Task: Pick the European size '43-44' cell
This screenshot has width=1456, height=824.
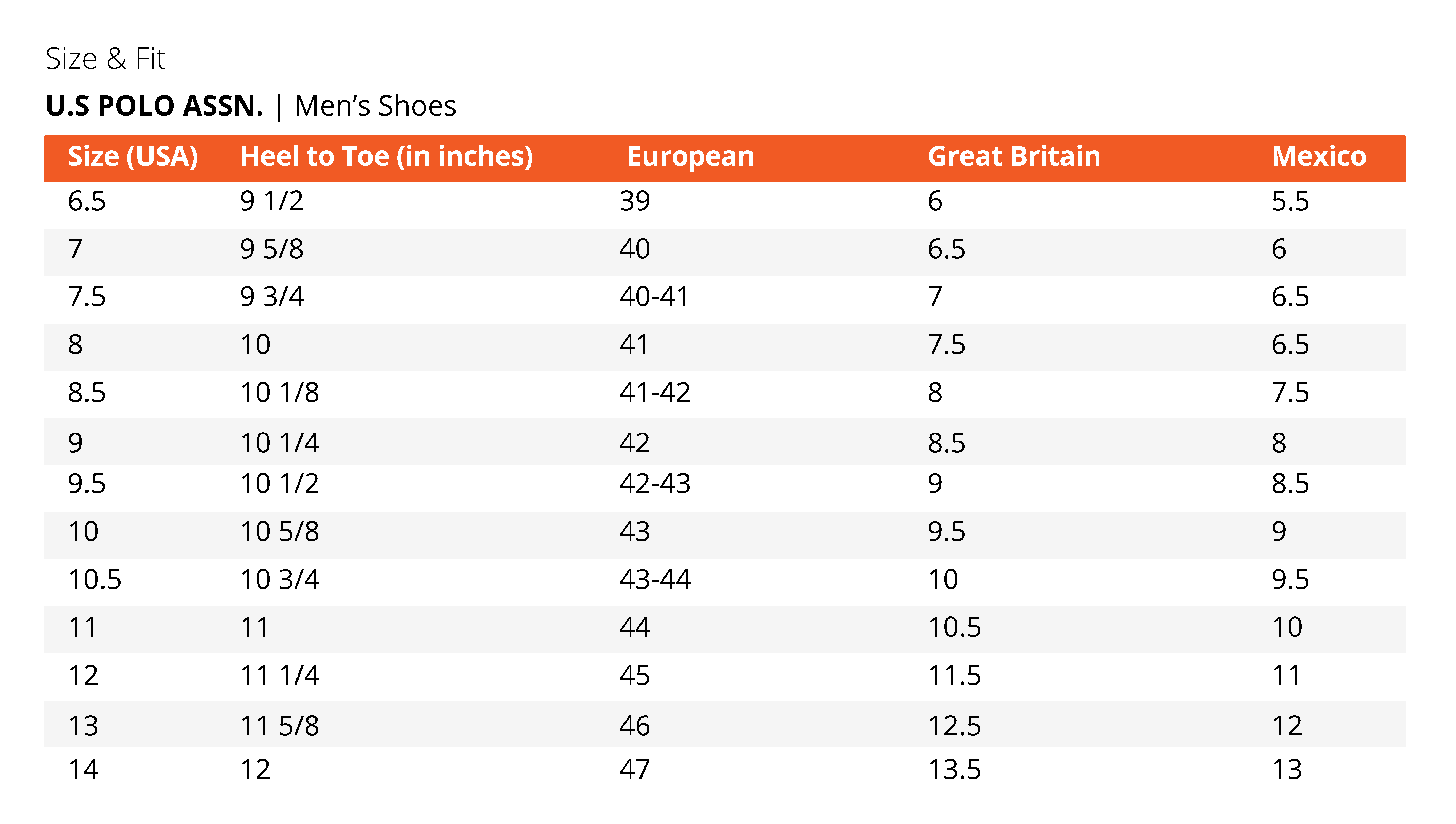Action: tap(654, 579)
